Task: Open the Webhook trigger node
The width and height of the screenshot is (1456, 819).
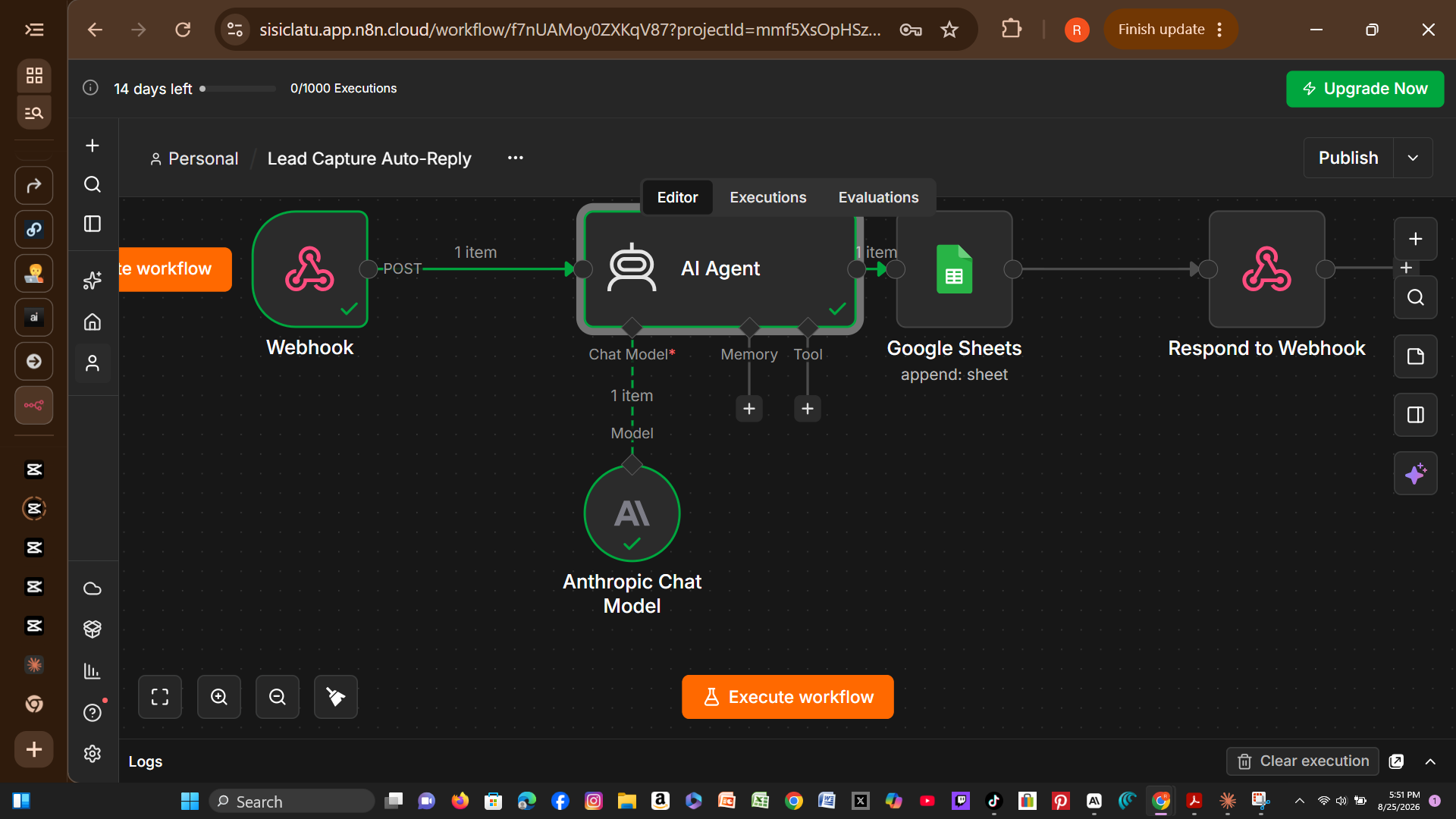Action: [310, 269]
